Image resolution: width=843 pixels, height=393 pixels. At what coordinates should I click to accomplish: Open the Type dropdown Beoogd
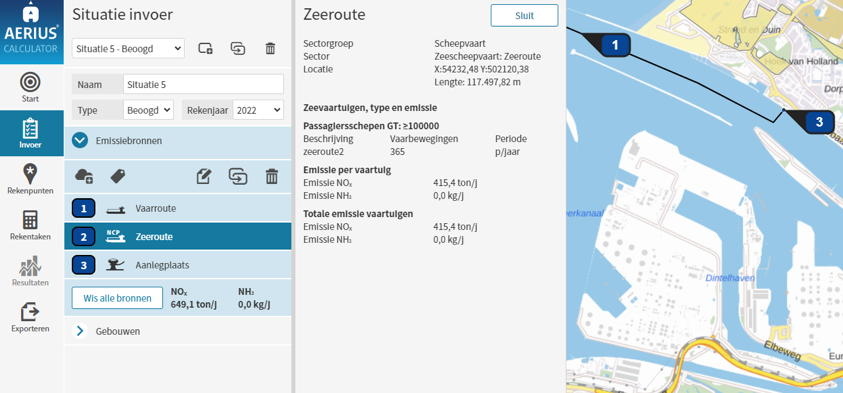[148, 110]
